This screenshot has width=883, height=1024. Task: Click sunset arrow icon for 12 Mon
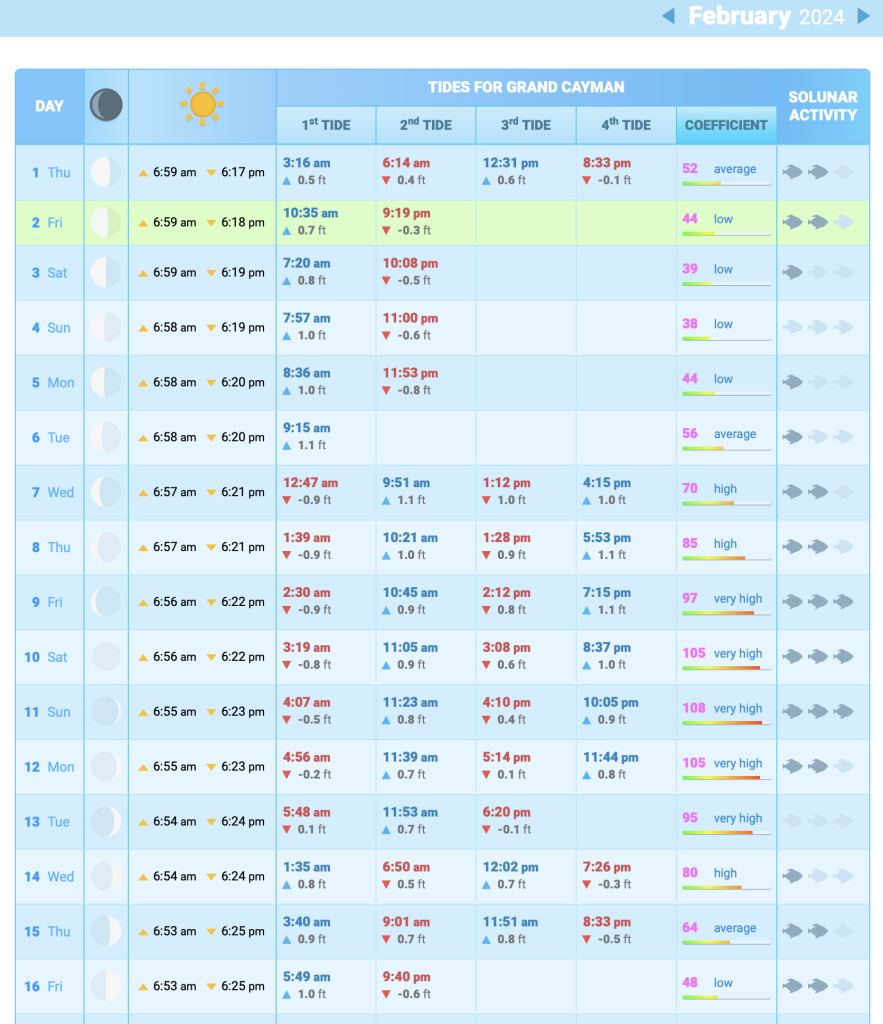211,767
